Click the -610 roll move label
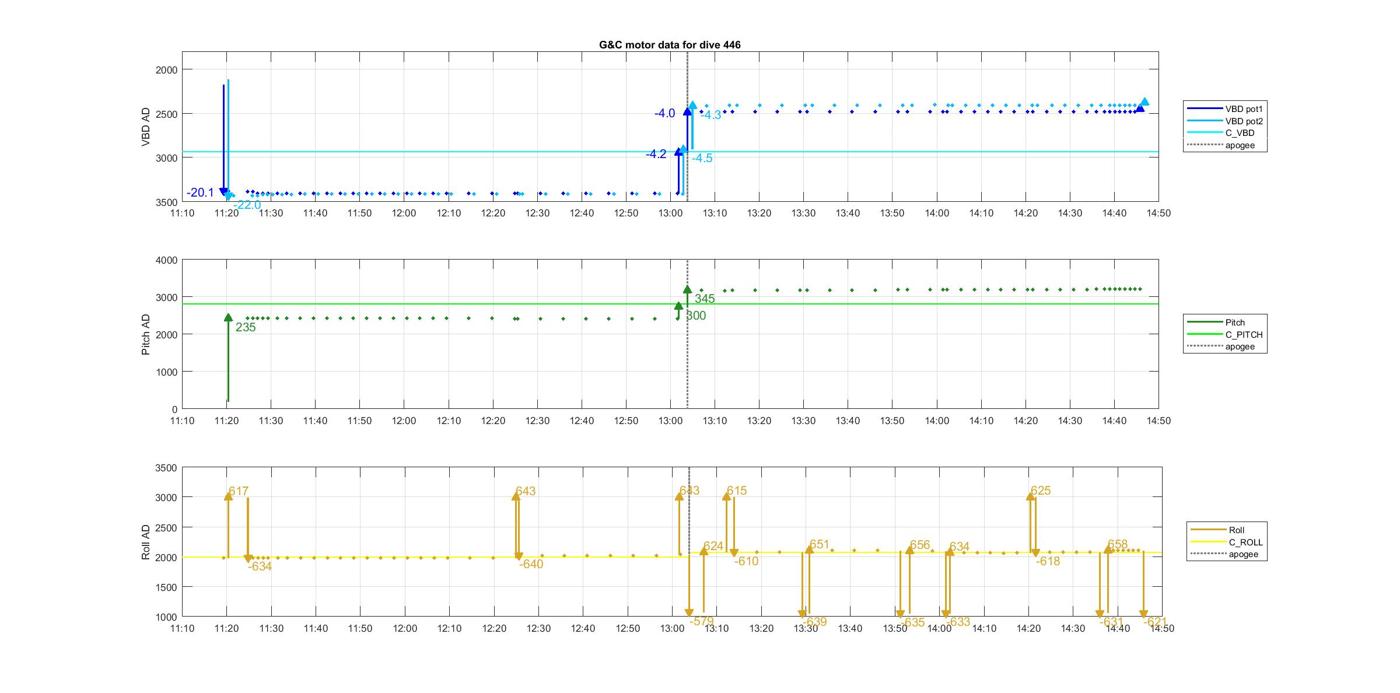Image resolution: width=1400 pixels, height=693 pixels. 746,561
